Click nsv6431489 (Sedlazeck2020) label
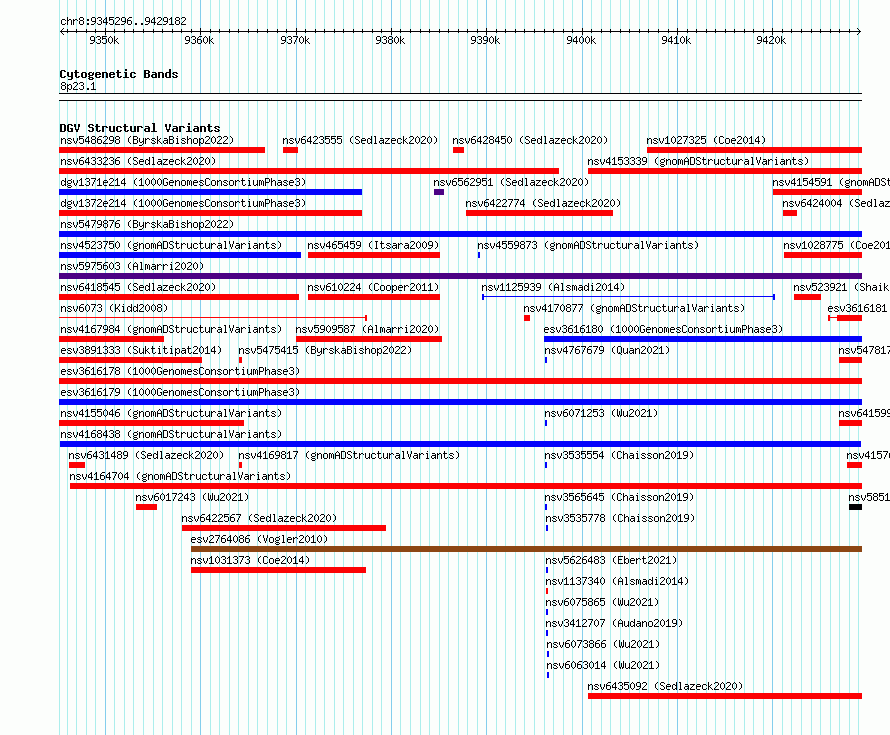The width and height of the screenshot is (890, 735). point(146,455)
